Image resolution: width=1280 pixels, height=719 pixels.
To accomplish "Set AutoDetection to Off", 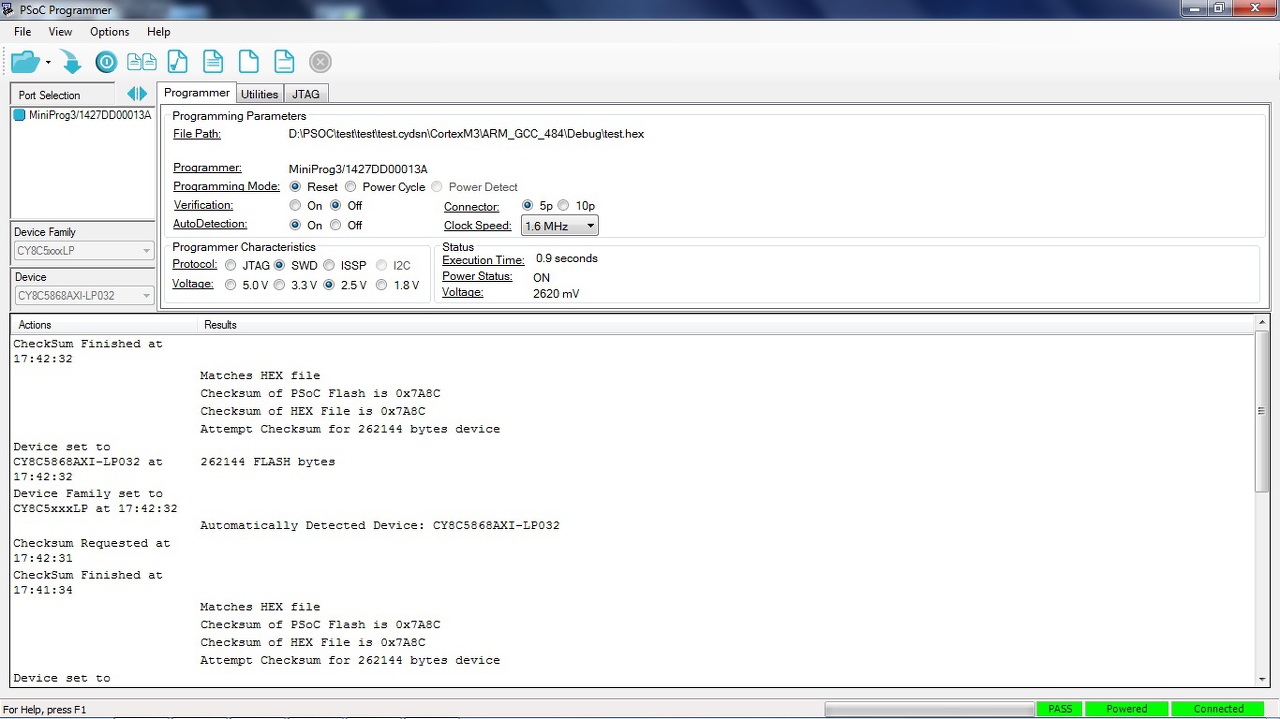I will point(335,225).
